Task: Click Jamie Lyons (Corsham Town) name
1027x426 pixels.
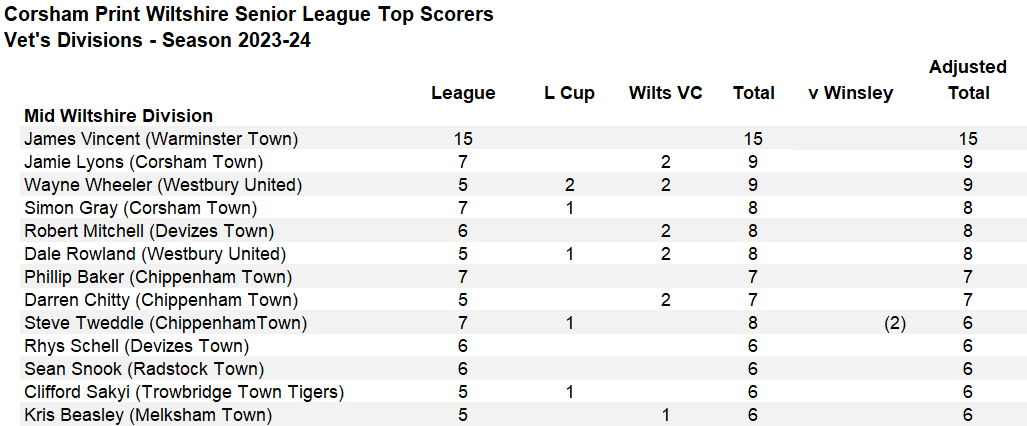Action: coord(143,162)
